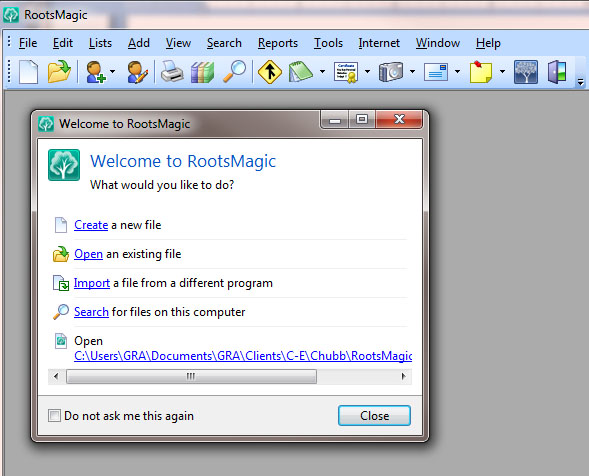This screenshot has width=589, height=476.
Task: Open the Edit menu
Action: tap(63, 43)
